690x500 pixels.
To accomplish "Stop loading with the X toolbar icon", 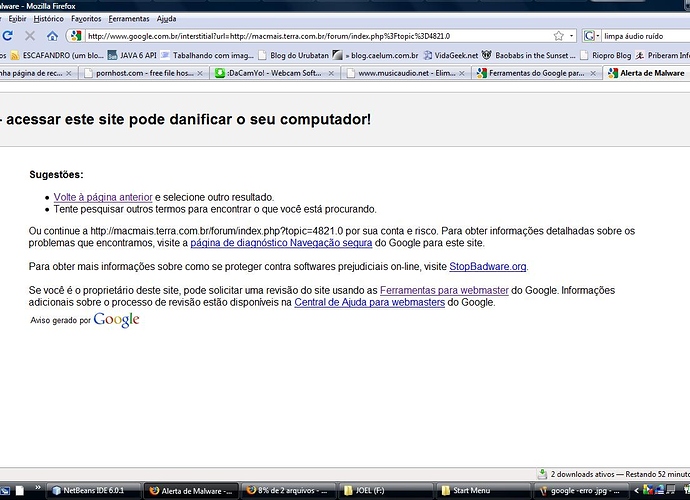I will [30, 36].
